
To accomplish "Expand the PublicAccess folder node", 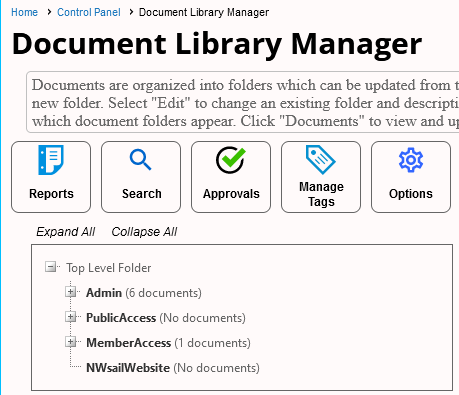I will click(x=70, y=317).
